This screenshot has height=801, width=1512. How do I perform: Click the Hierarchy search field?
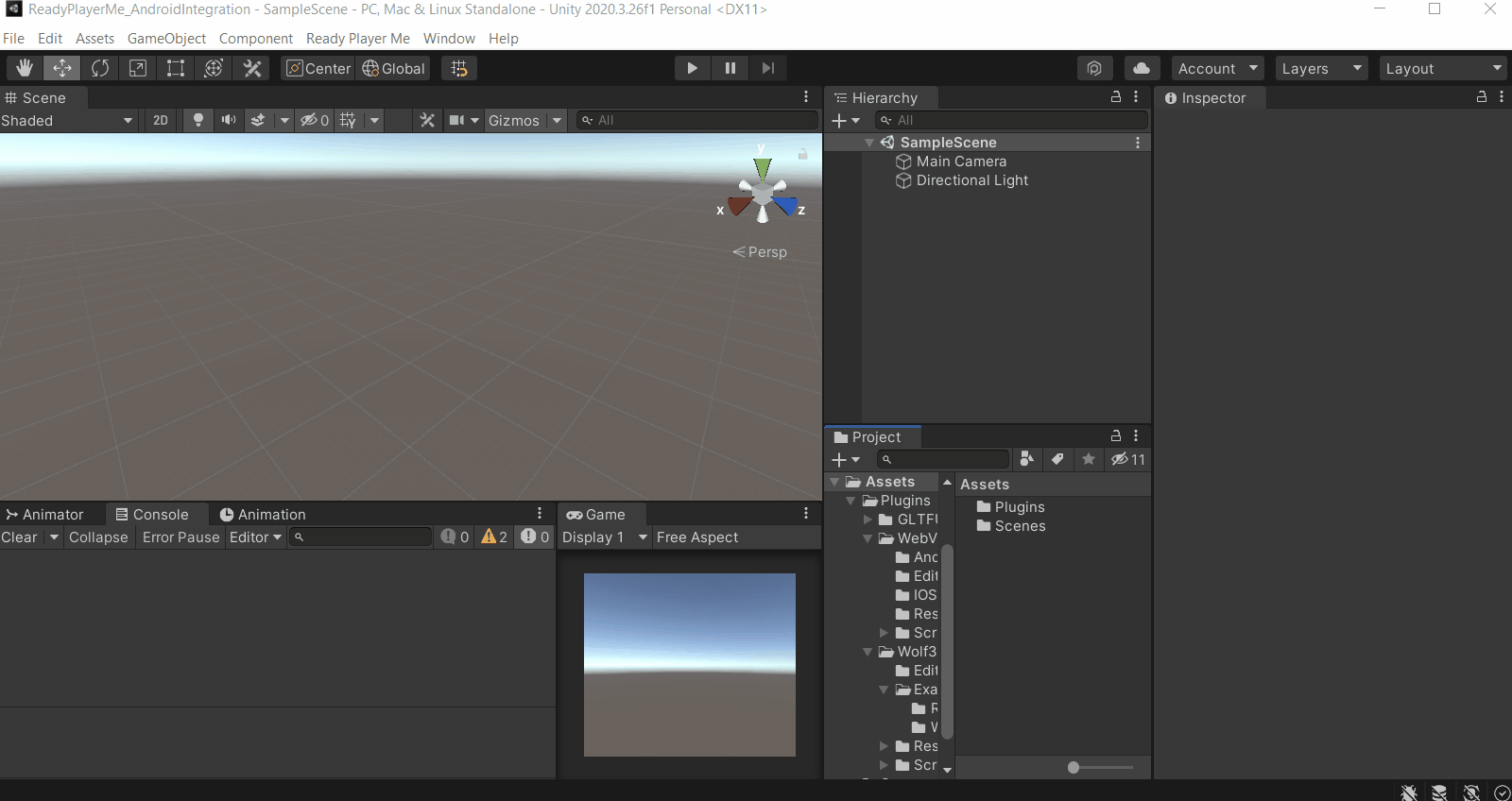(x=1011, y=120)
